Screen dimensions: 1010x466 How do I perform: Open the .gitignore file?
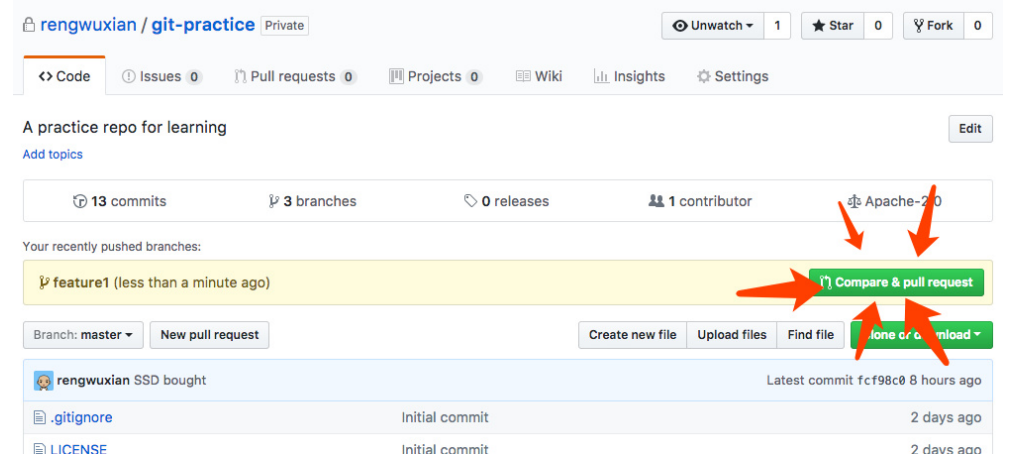coord(81,418)
